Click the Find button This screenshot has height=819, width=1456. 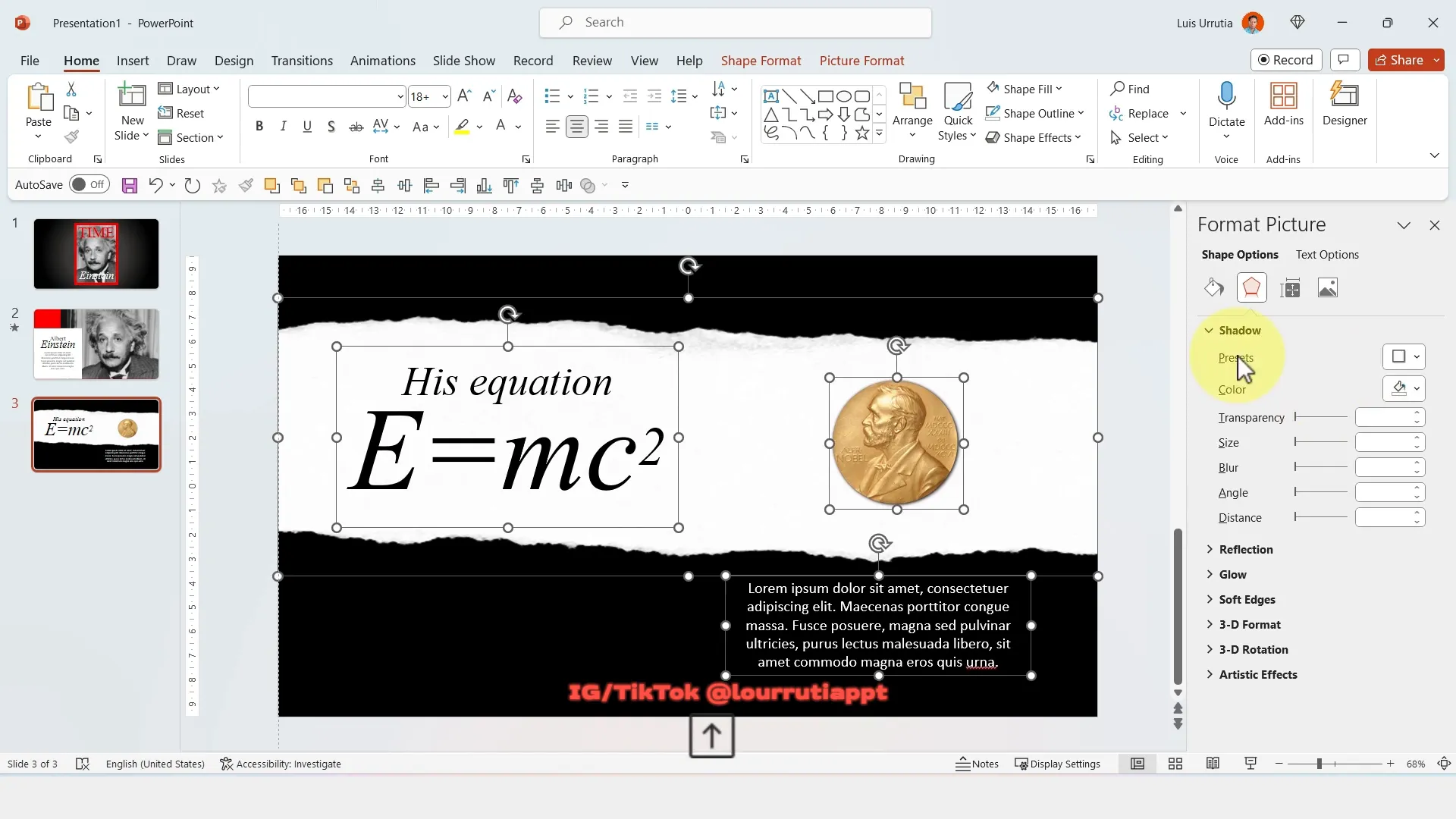pyautogui.click(x=1130, y=89)
